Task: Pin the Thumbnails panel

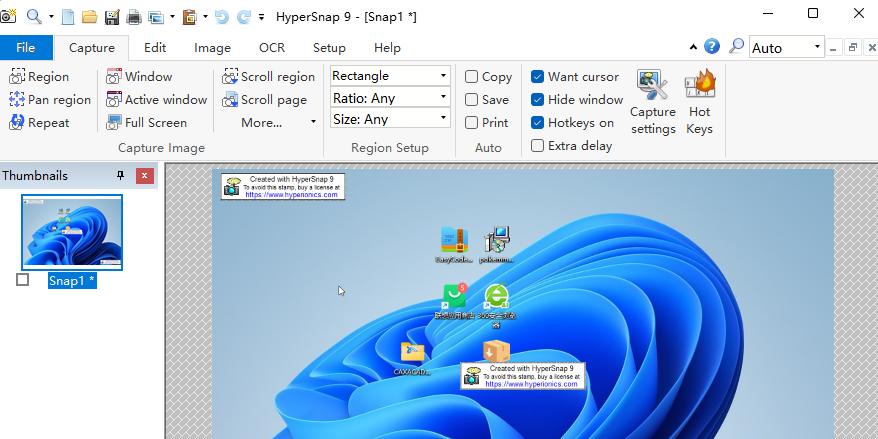Action: pyautogui.click(x=120, y=176)
